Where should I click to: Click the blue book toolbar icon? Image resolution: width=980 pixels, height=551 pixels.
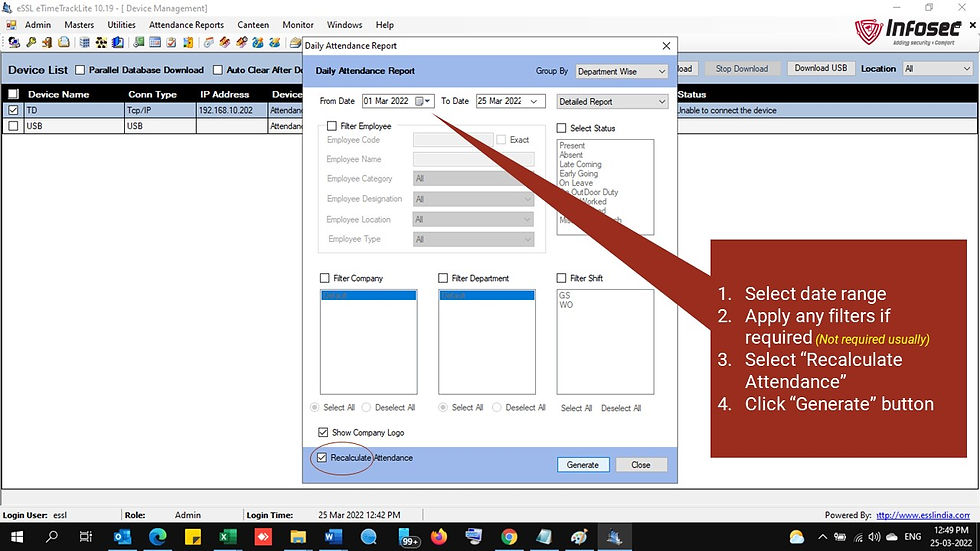click(118, 42)
